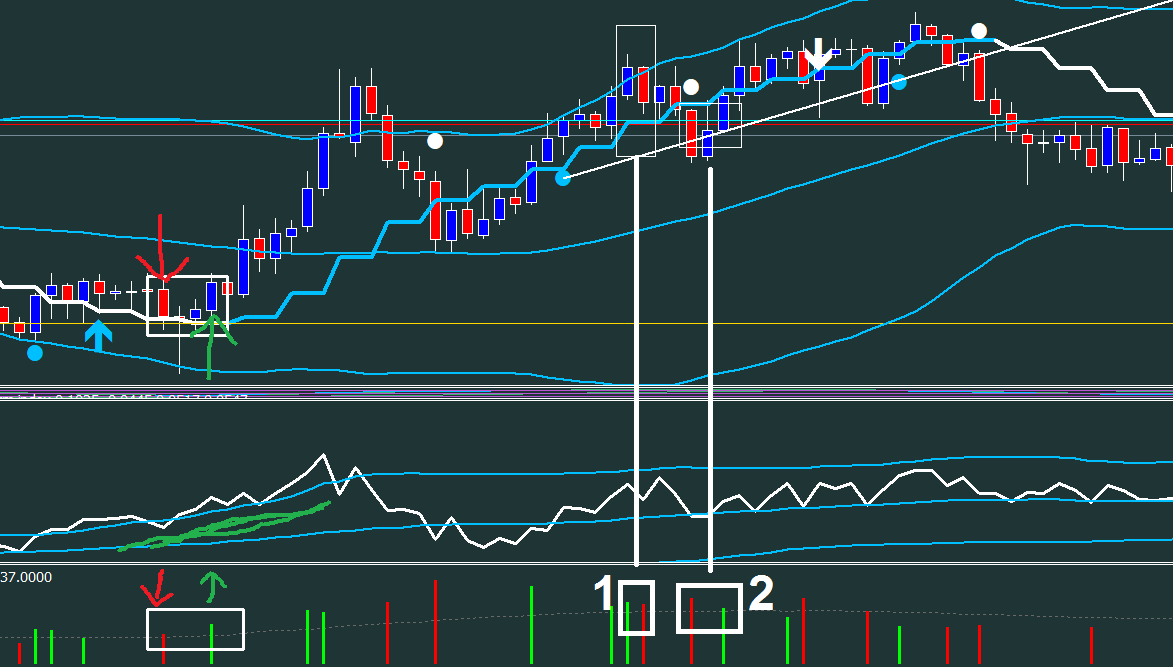Click the 37.0000 indicator level label
Image resolution: width=1173 pixels, height=667 pixels.
pyautogui.click(x=26, y=577)
